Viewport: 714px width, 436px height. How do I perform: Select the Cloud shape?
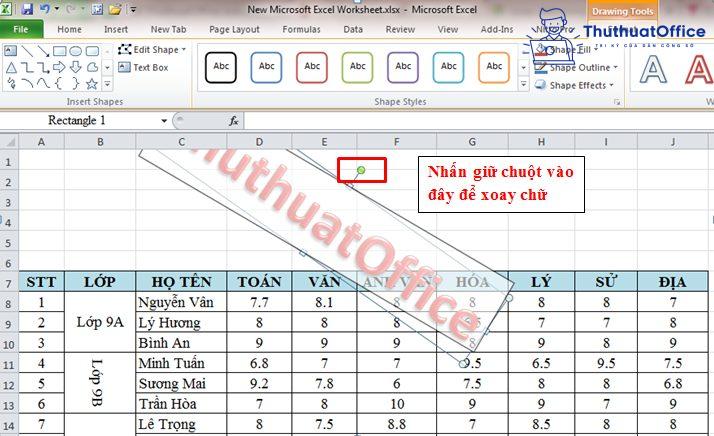[x=92, y=67]
